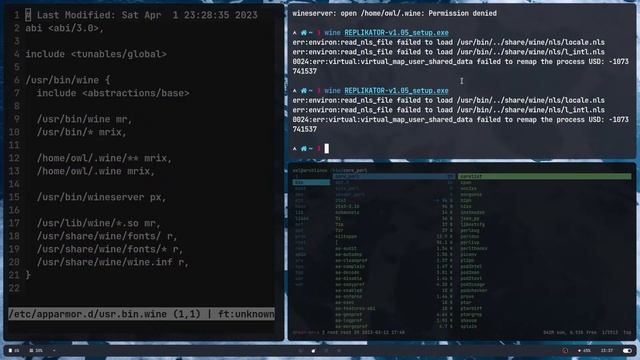The height and width of the screenshot is (360, 640).
Task: Click the closing brace on editor line 21
Action: (x=28, y=275)
